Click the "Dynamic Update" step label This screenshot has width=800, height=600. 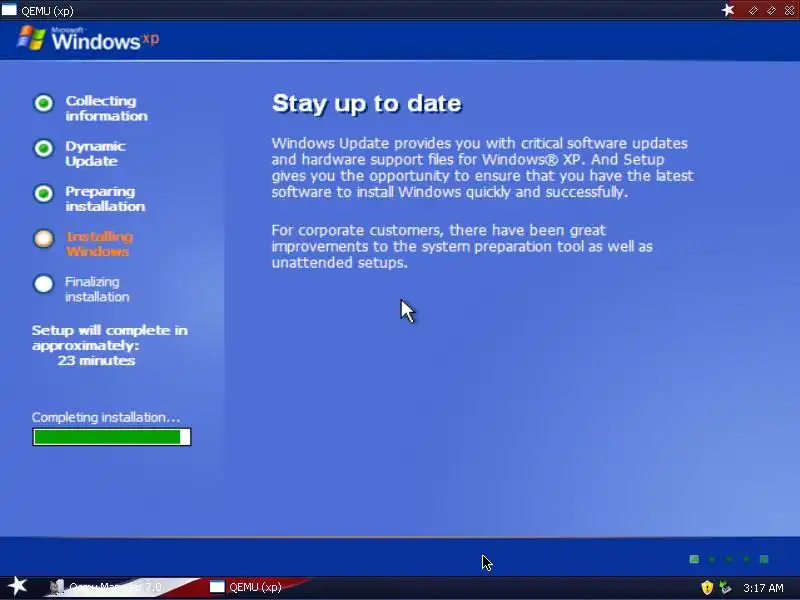pos(95,154)
